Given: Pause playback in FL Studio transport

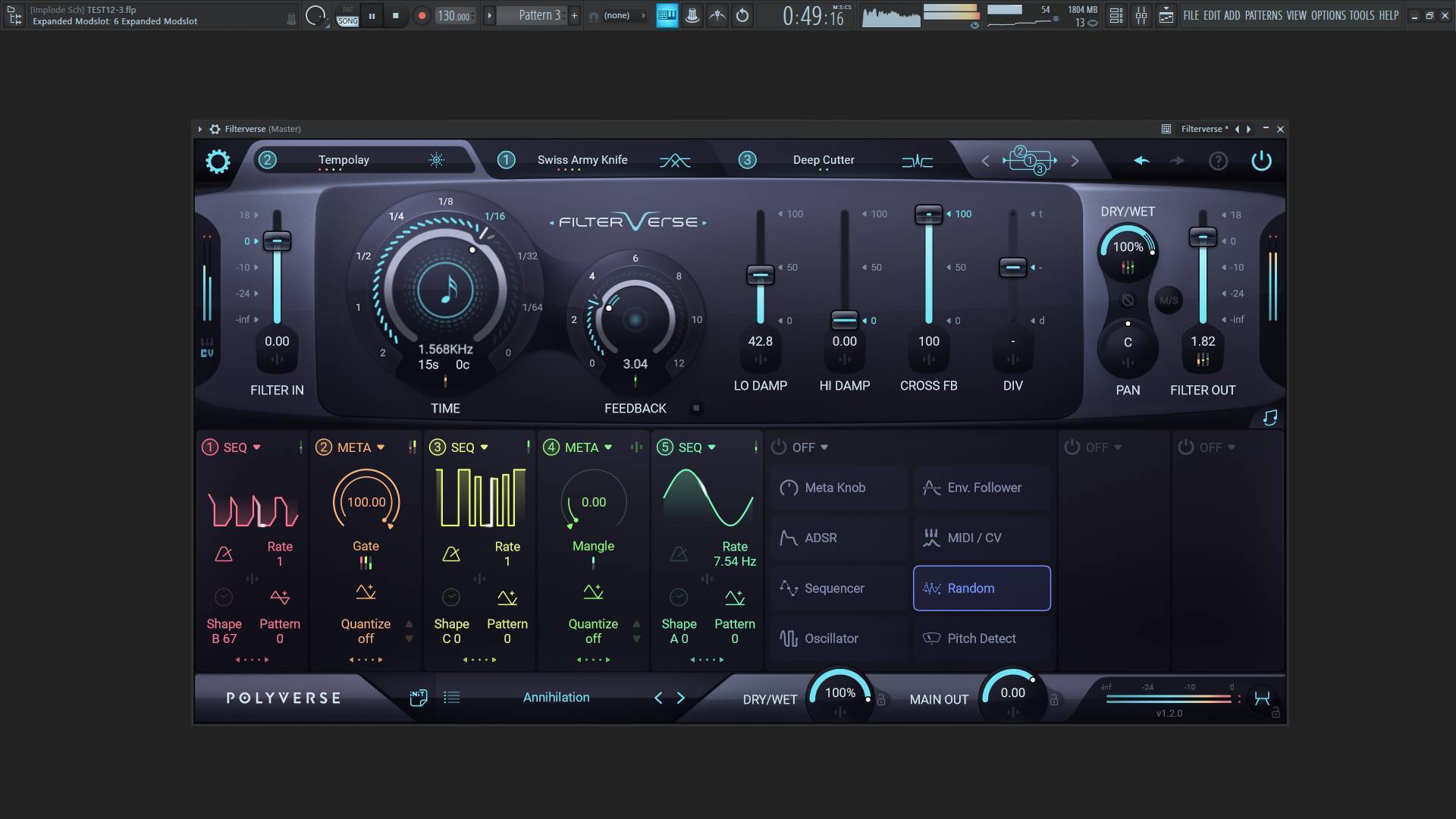Looking at the screenshot, I should [372, 15].
